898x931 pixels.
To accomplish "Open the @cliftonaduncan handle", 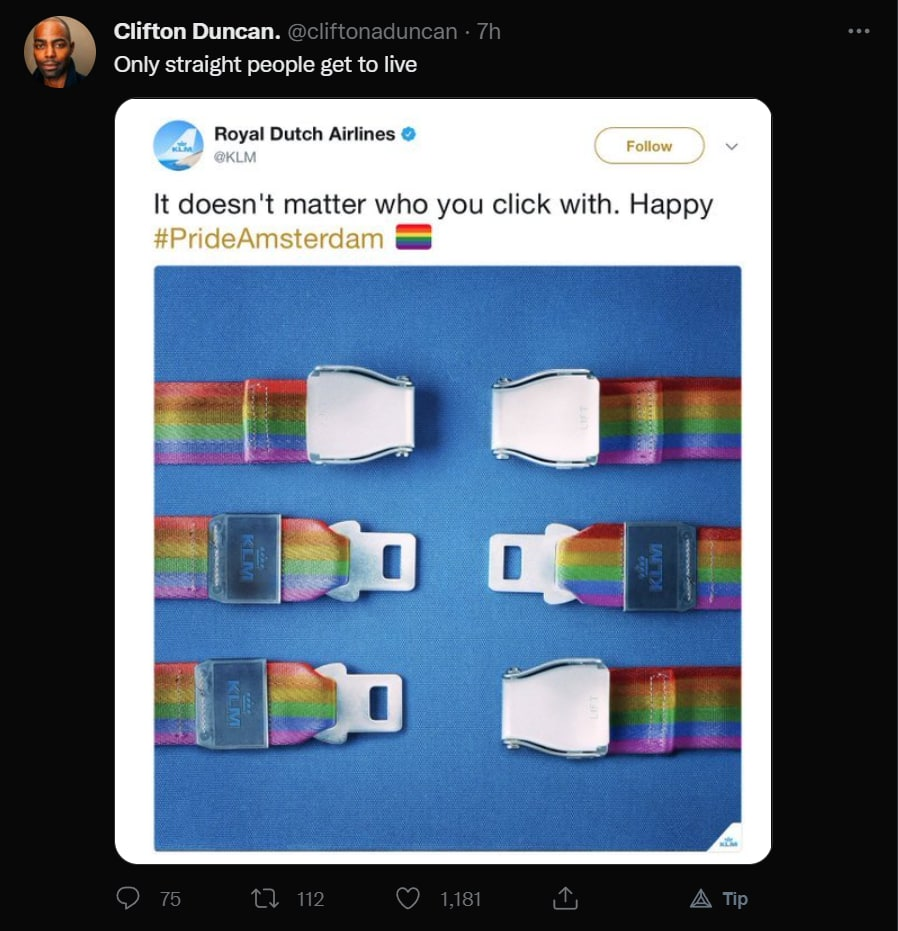I will click(372, 31).
